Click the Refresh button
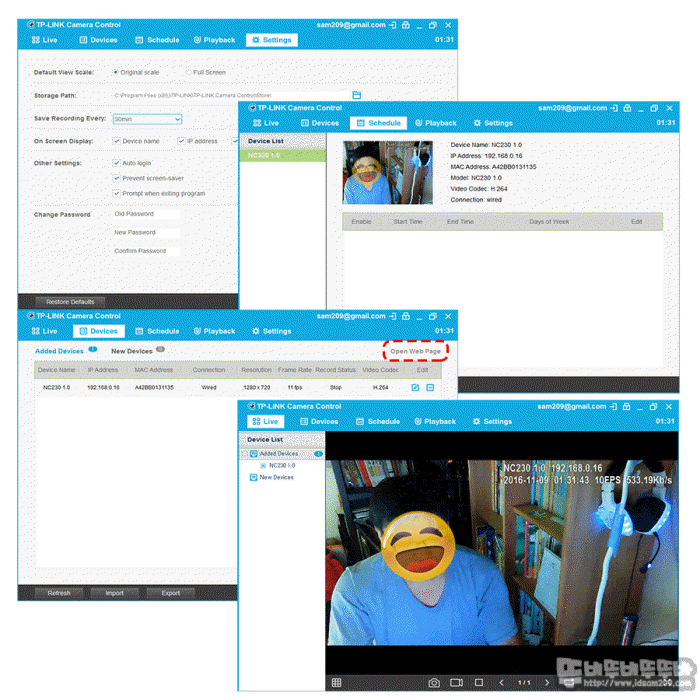Viewport: 700px width, 700px height. [x=59, y=593]
